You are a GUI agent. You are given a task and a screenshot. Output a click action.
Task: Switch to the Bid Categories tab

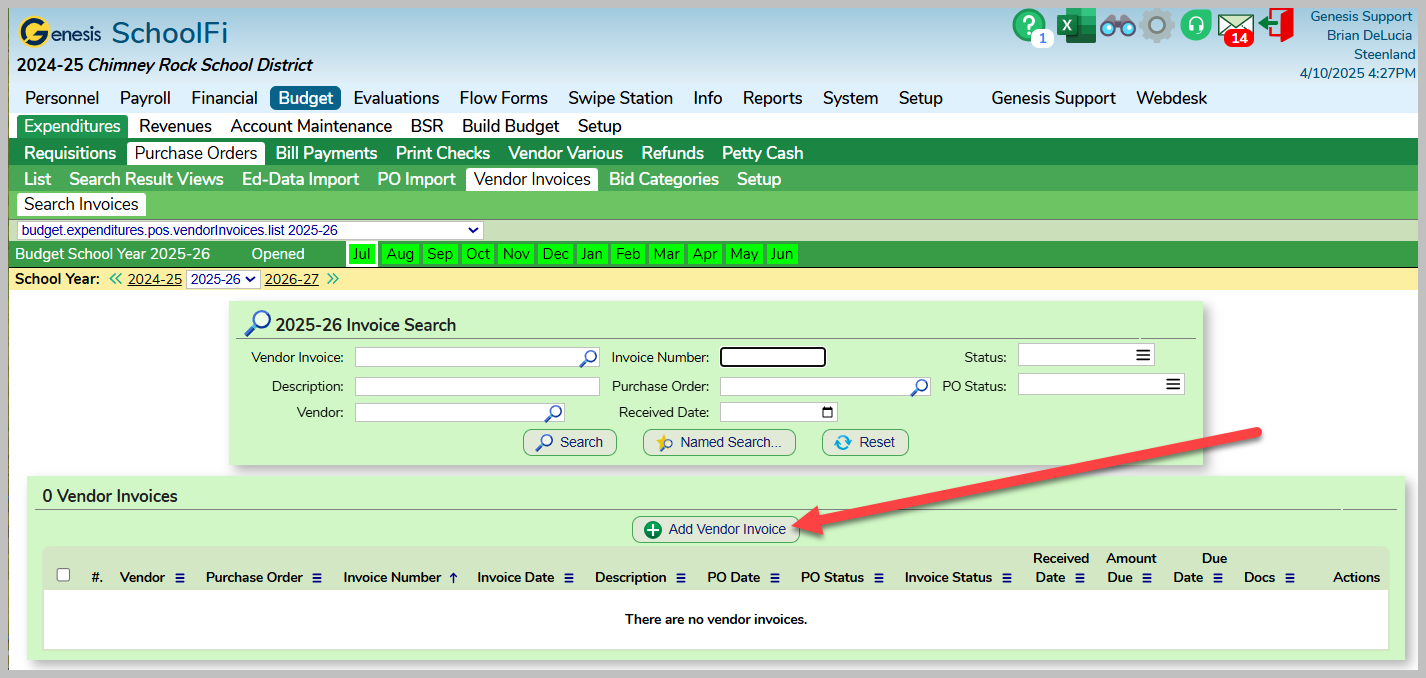click(664, 179)
